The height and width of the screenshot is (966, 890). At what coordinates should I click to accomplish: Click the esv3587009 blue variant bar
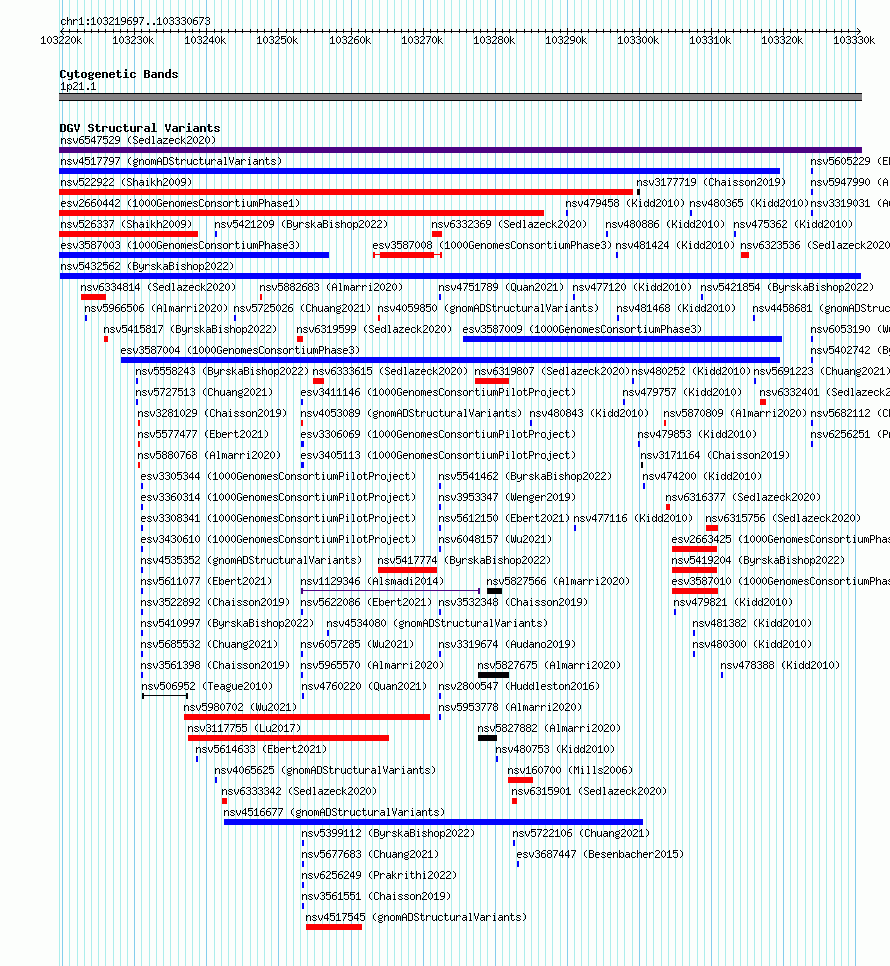[x=622, y=338]
